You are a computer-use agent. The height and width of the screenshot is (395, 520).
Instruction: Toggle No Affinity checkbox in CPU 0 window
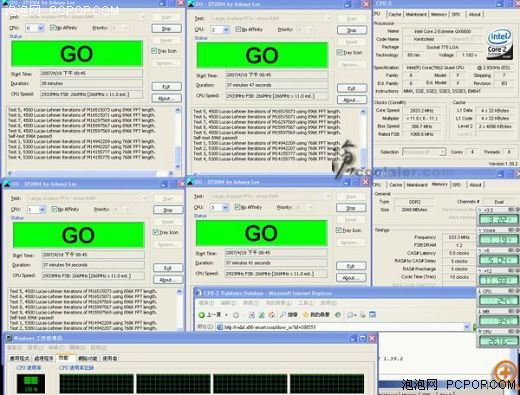click(53, 28)
